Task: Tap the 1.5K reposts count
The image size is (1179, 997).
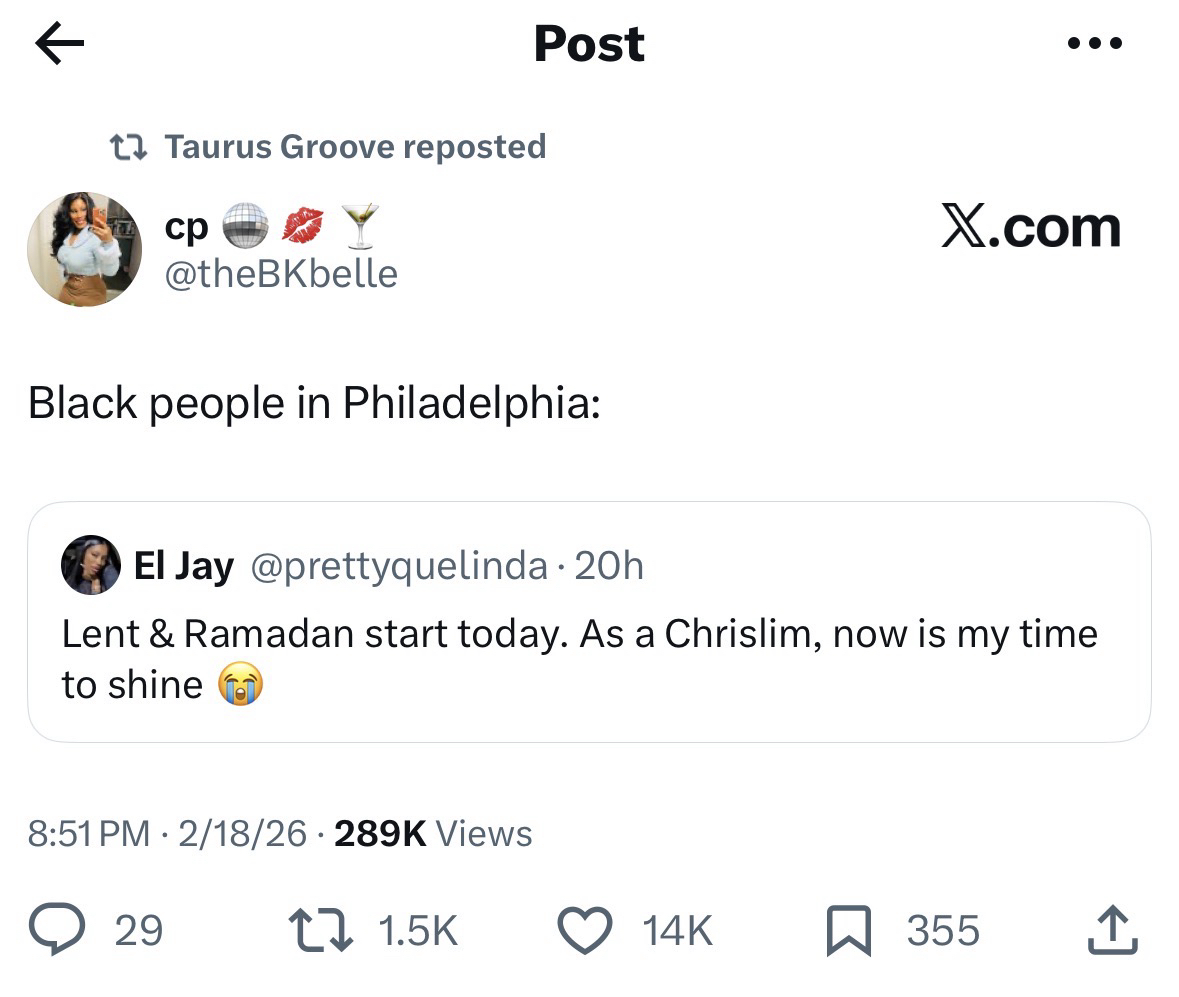Action: (x=417, y=931)
